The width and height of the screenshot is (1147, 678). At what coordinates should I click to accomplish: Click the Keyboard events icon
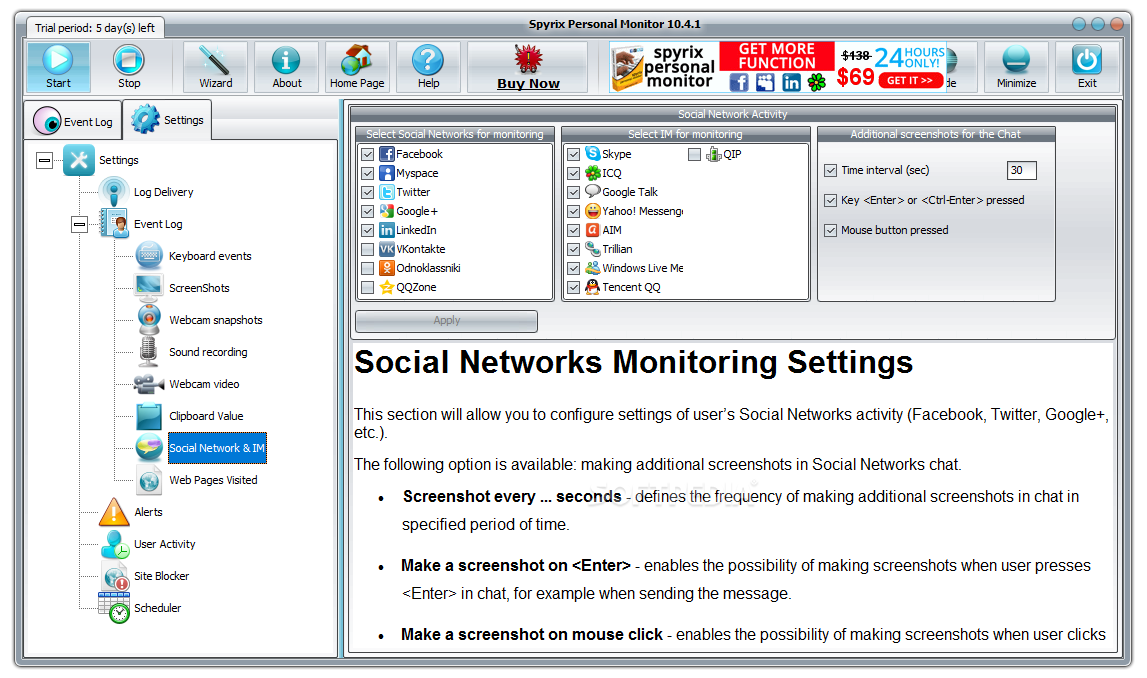149,255
